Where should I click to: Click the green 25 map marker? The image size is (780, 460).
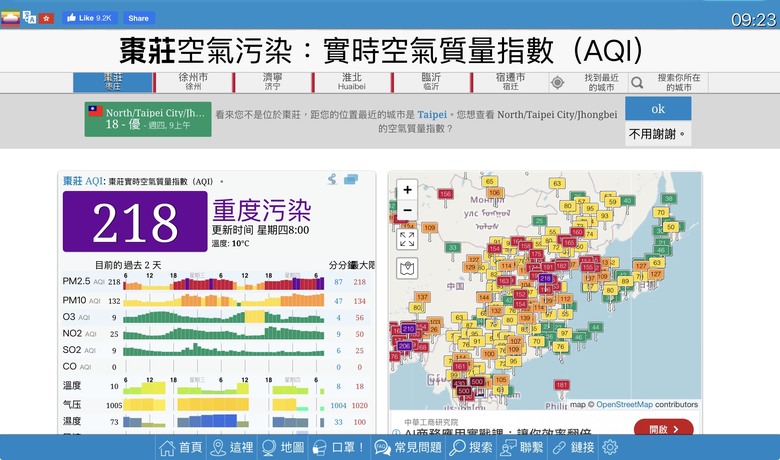pos(539,221)
